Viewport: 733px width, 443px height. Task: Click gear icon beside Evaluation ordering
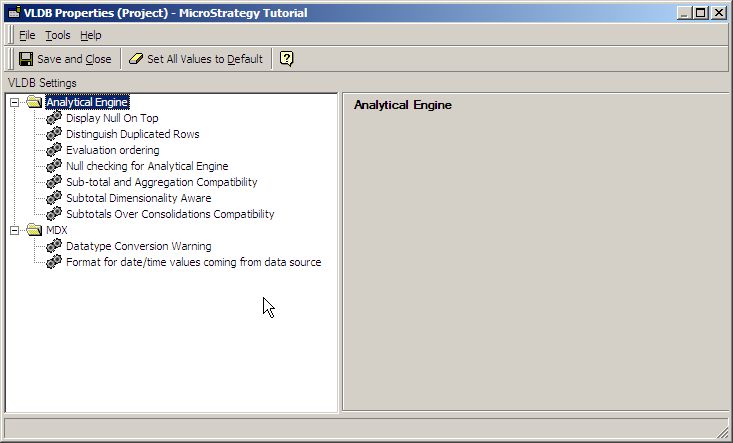pos(54,150)
